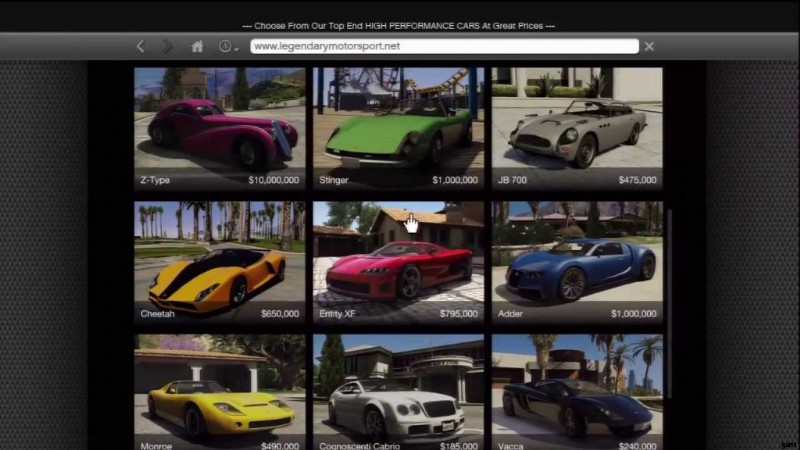This screenshot has width=800, height=450.
Task: Click the $10,000,000 price text
Action: (x=273, y=180)
